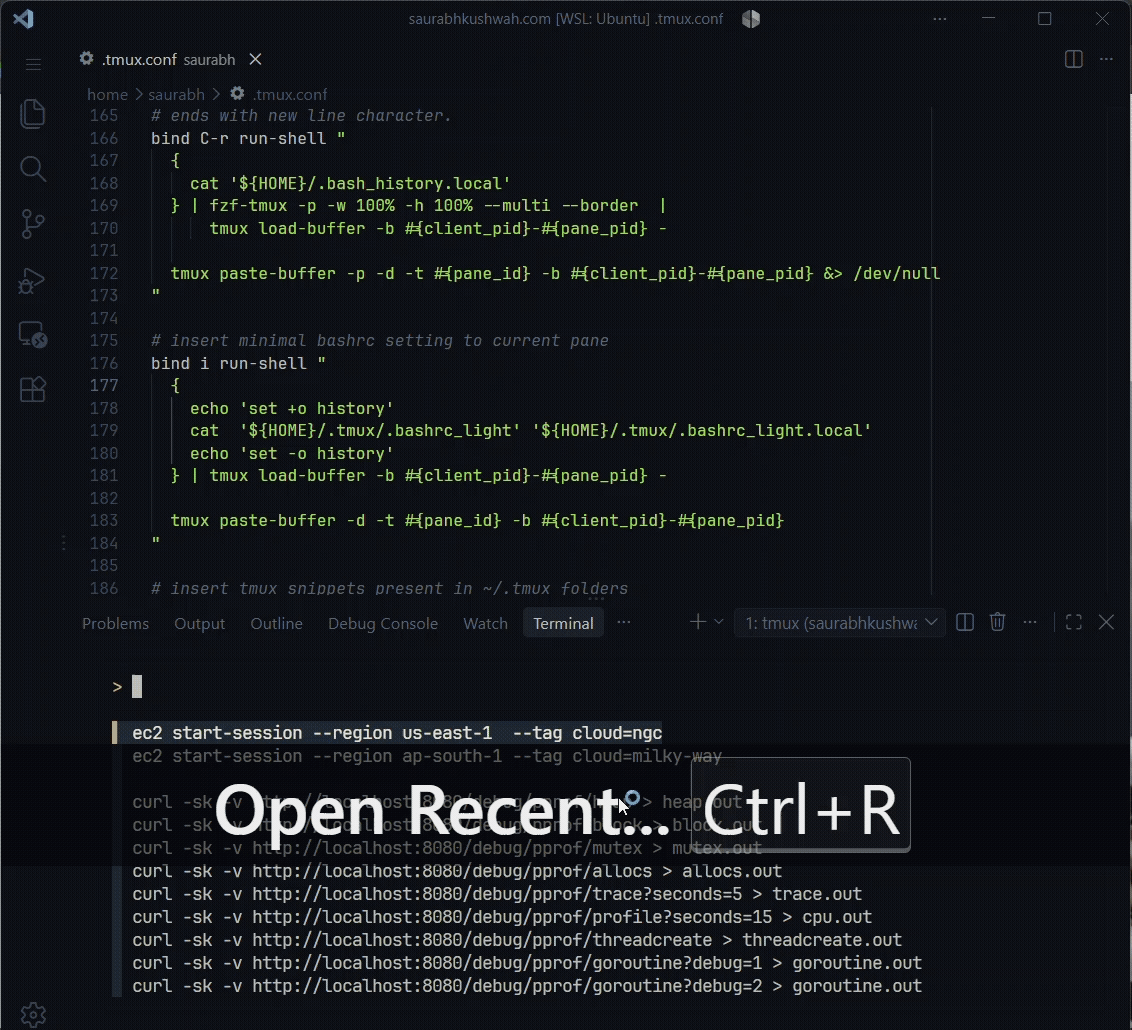Select curl entry for pprof/allocs
Image resolution: width=1132 pixels, height=1030 pixels.
[x=457, y=871]
